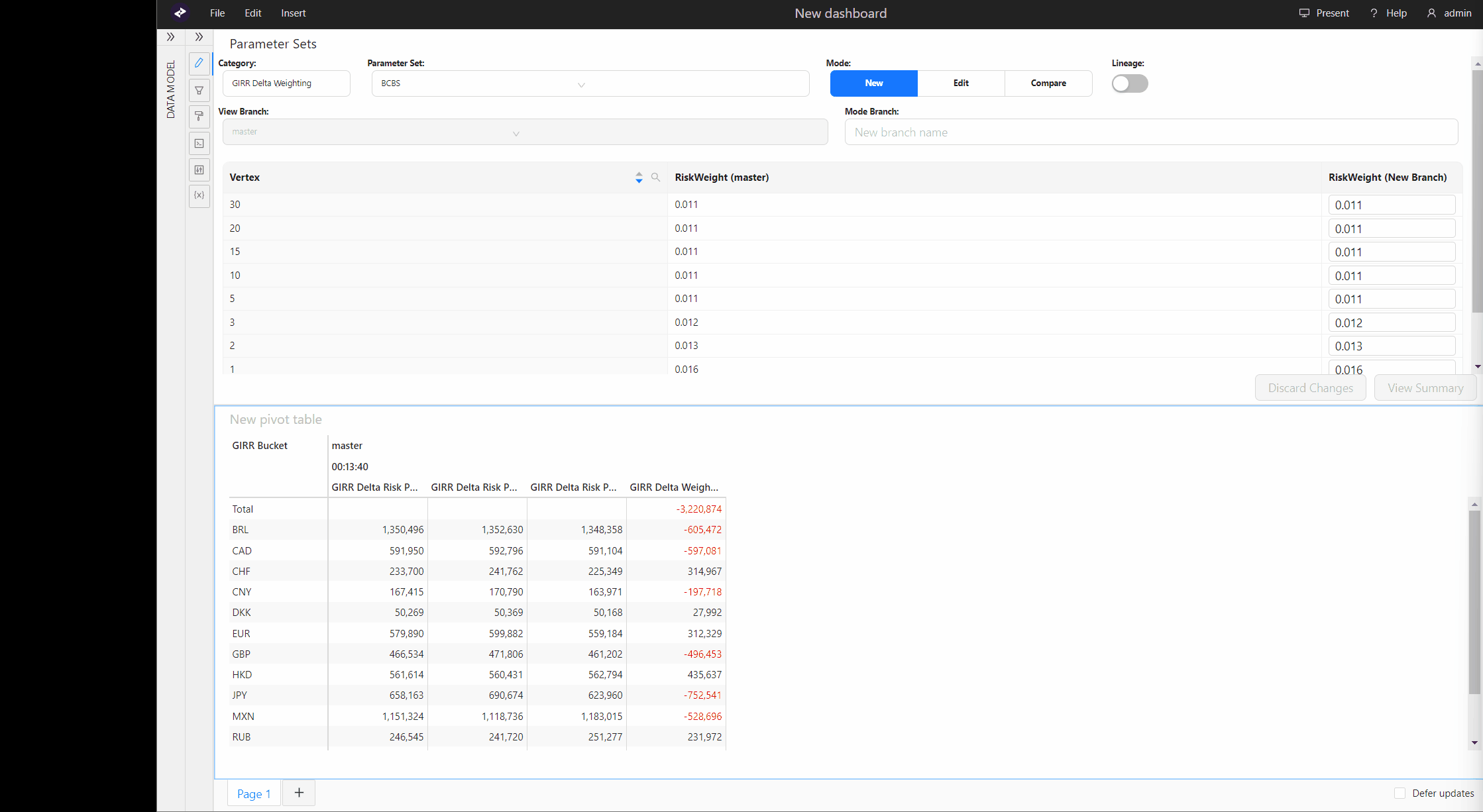This screenshot has height=812, width=1483.
Task: Open the query console tool icon
Action: pos(199,143)
